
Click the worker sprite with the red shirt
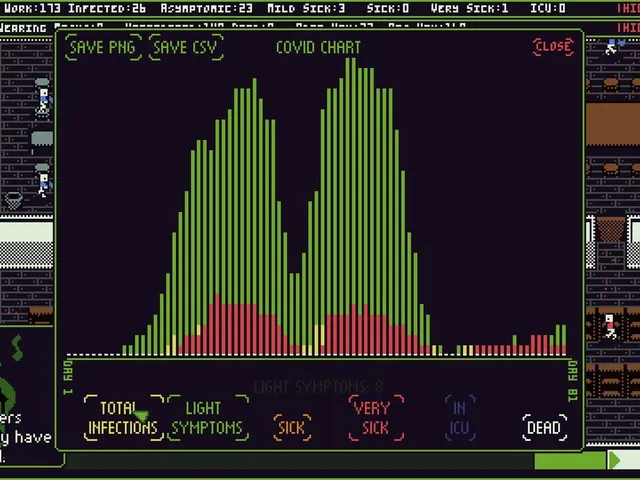610,327
